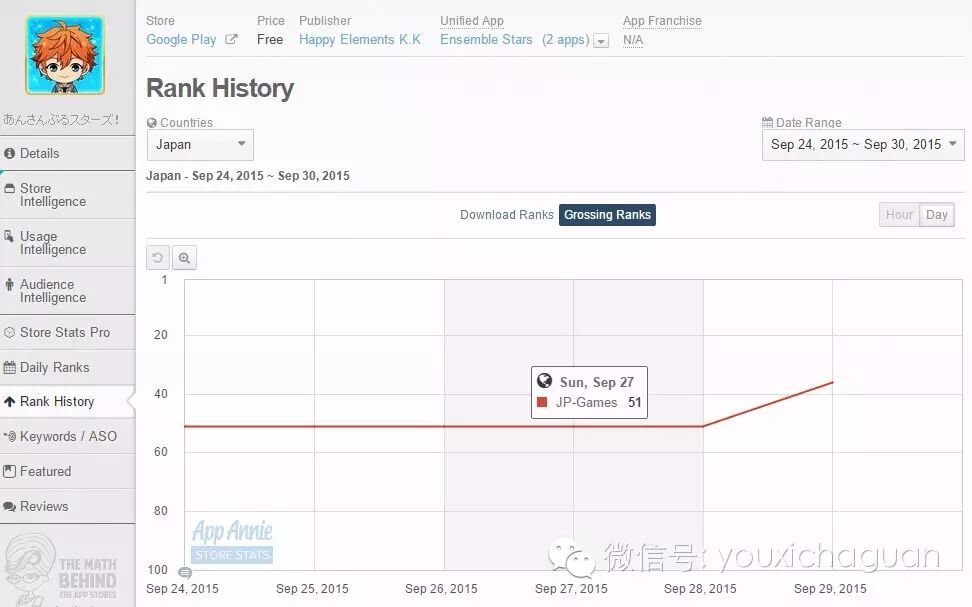Click the Price value Free

[270, 40]
